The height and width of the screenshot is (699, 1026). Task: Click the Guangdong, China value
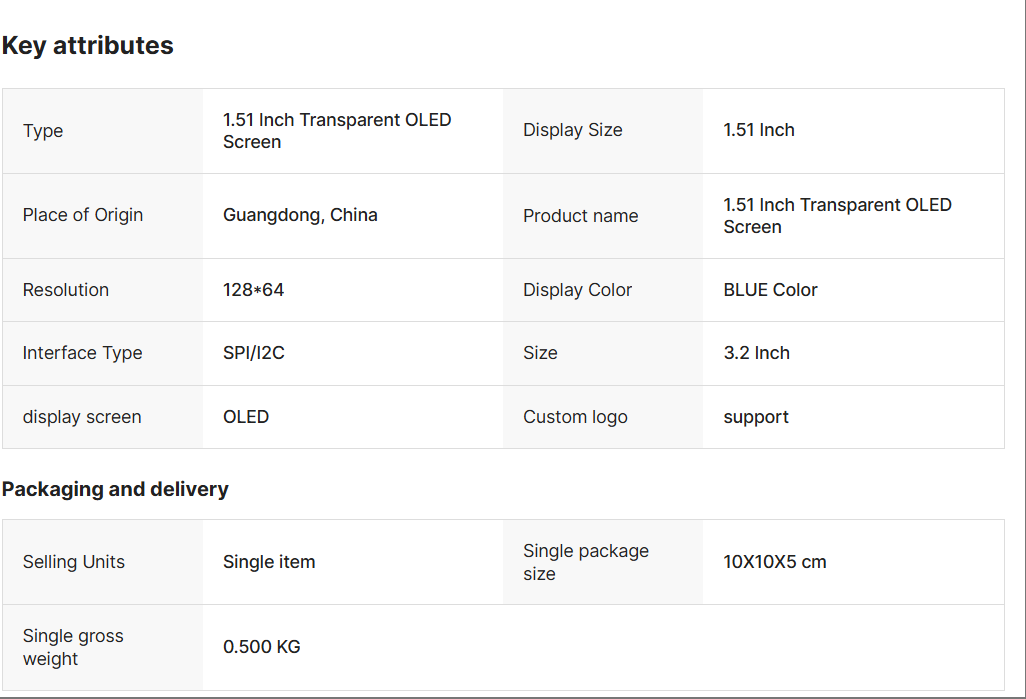pyautogui.click(x=300, y=215)
